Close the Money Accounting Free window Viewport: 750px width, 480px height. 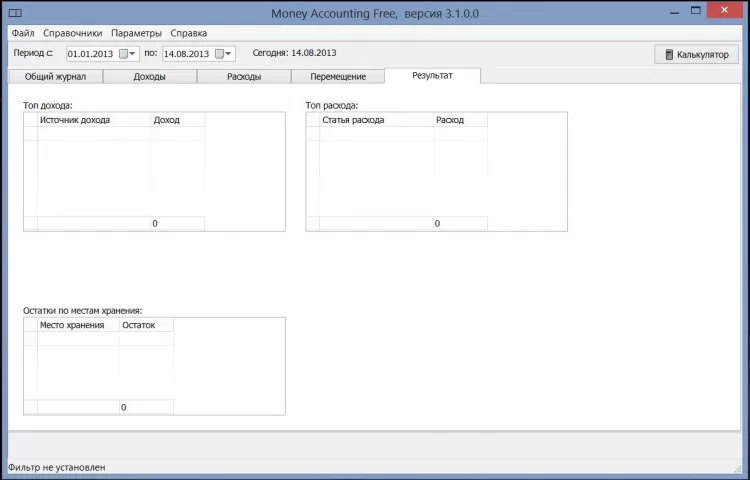click(x=724, y=11)
